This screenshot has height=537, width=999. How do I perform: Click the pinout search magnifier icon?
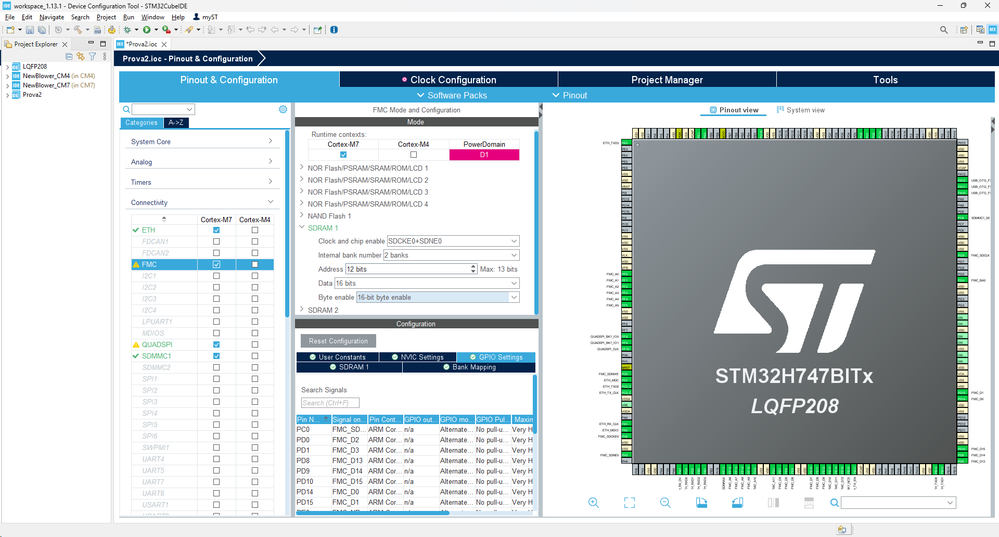(834, 503)
